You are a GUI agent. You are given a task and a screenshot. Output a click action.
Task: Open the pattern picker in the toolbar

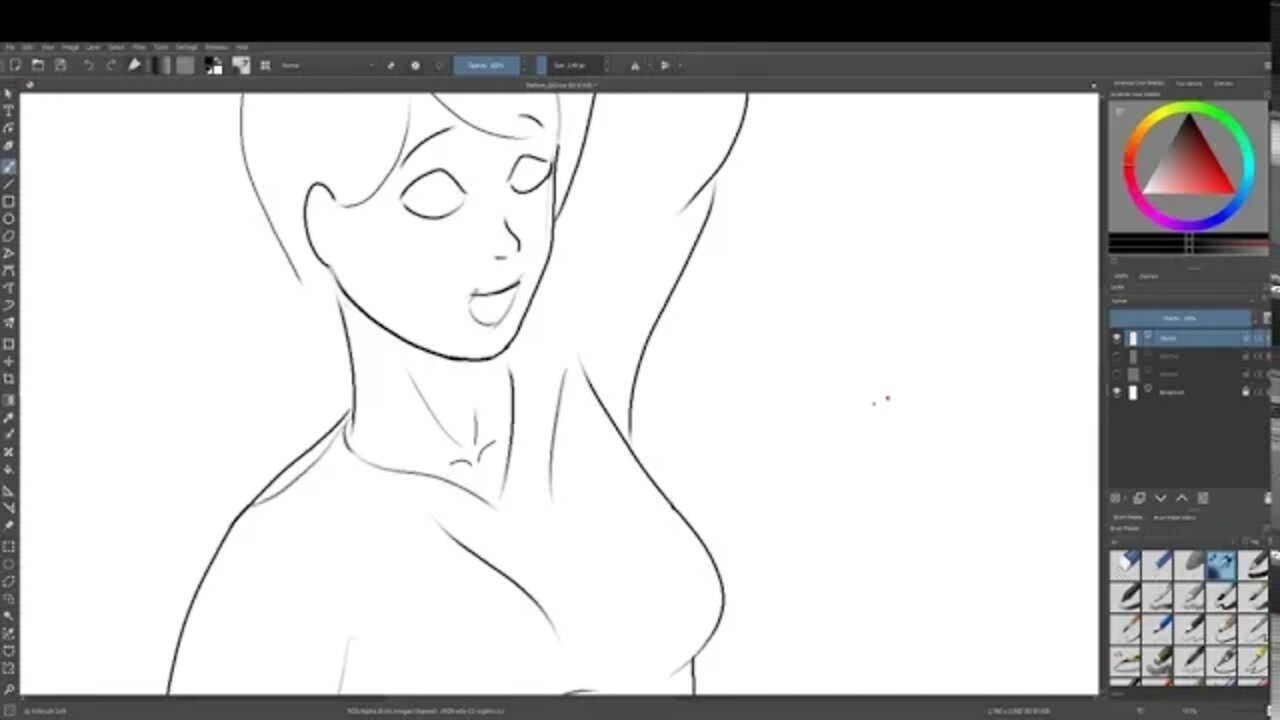[x=185, y=65]
